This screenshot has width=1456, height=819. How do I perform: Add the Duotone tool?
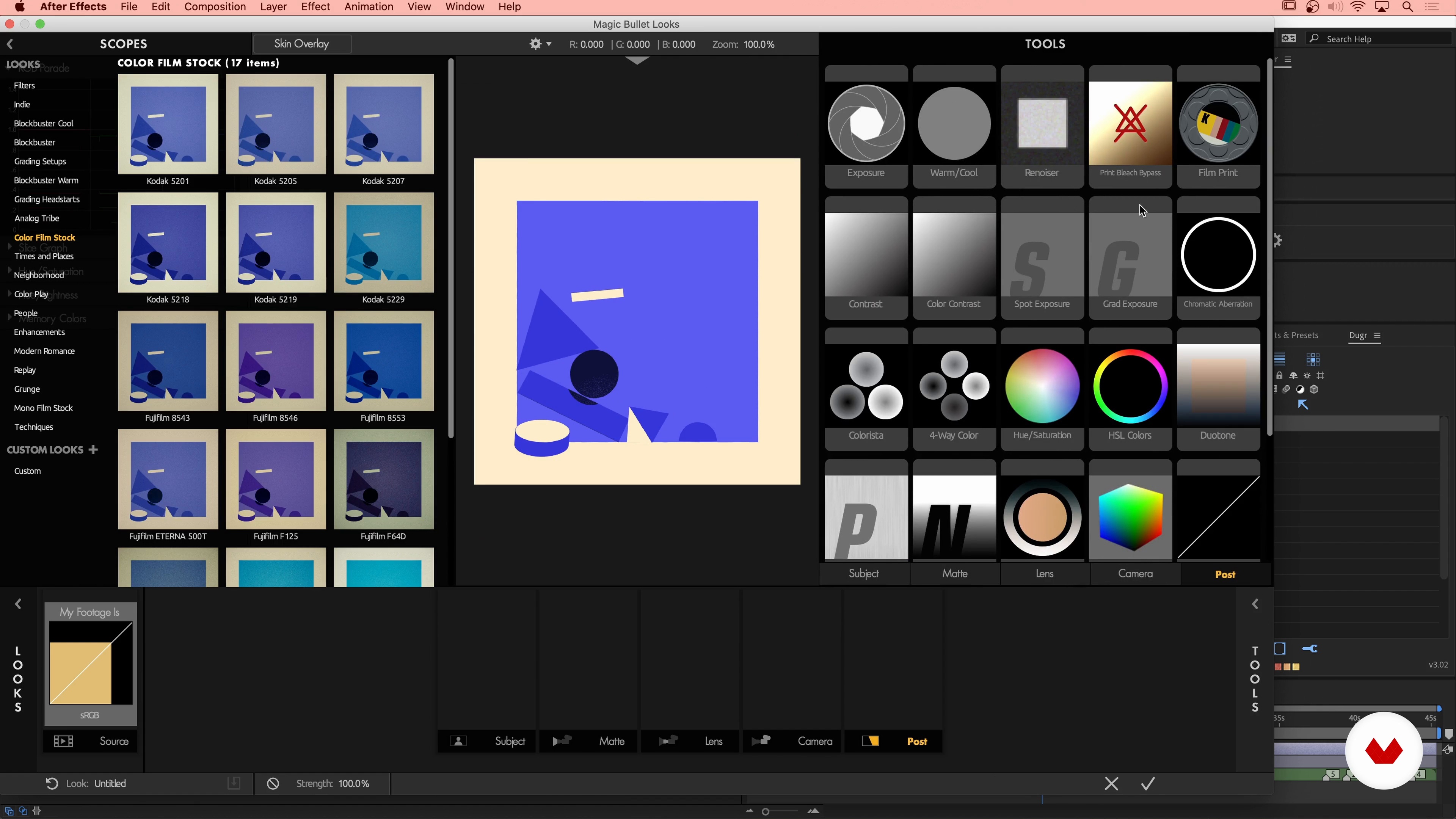(x=1218, y=389)
